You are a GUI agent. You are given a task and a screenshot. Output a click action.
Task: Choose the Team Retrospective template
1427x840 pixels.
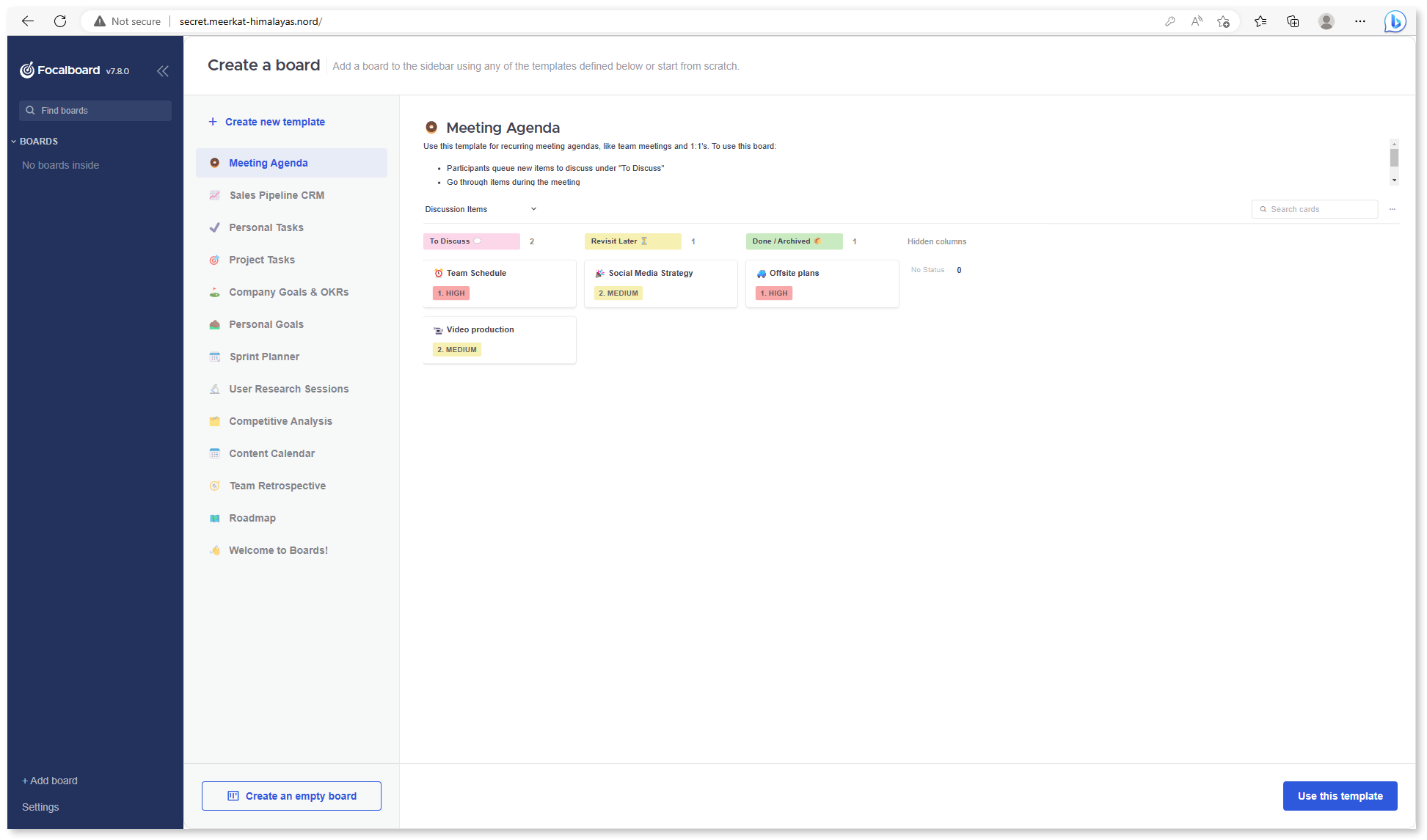[277, 486]
